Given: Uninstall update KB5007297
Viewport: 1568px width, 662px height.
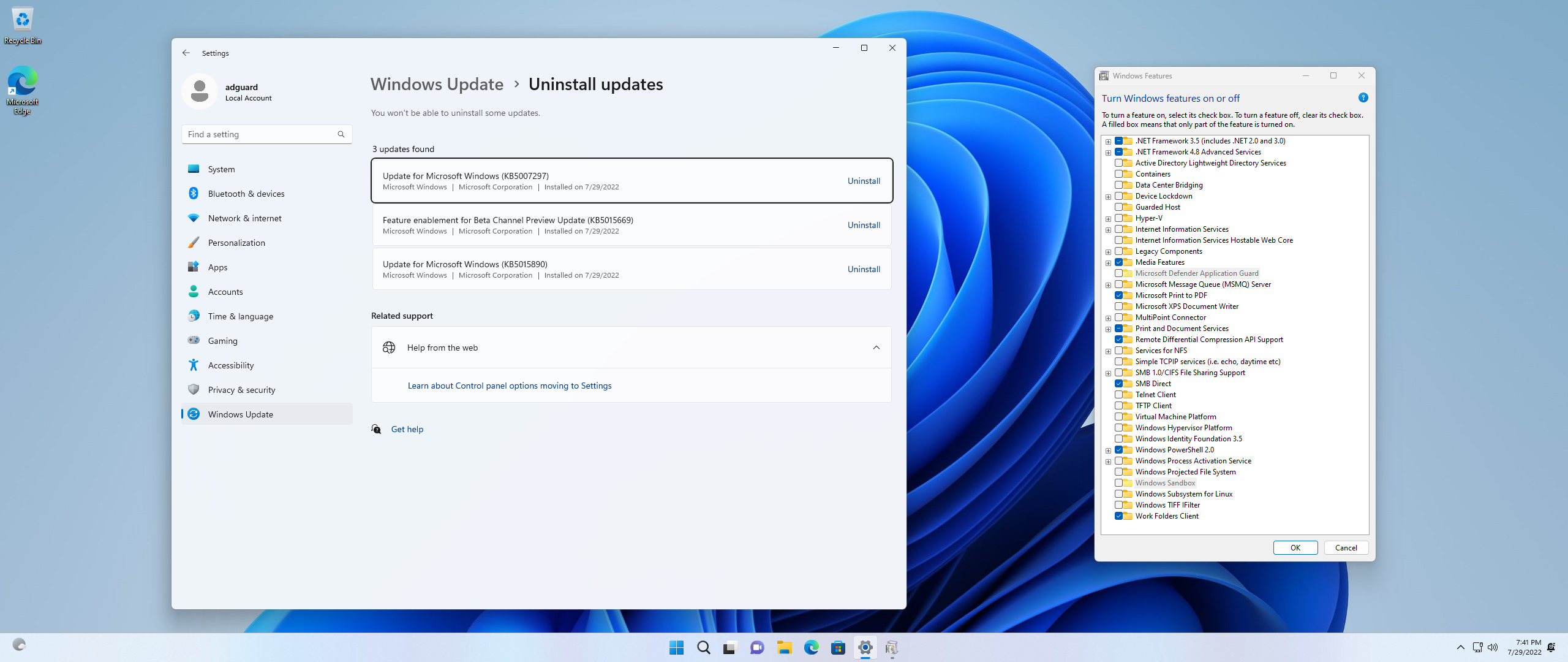Looking at the screenshot, I should 864,181.
